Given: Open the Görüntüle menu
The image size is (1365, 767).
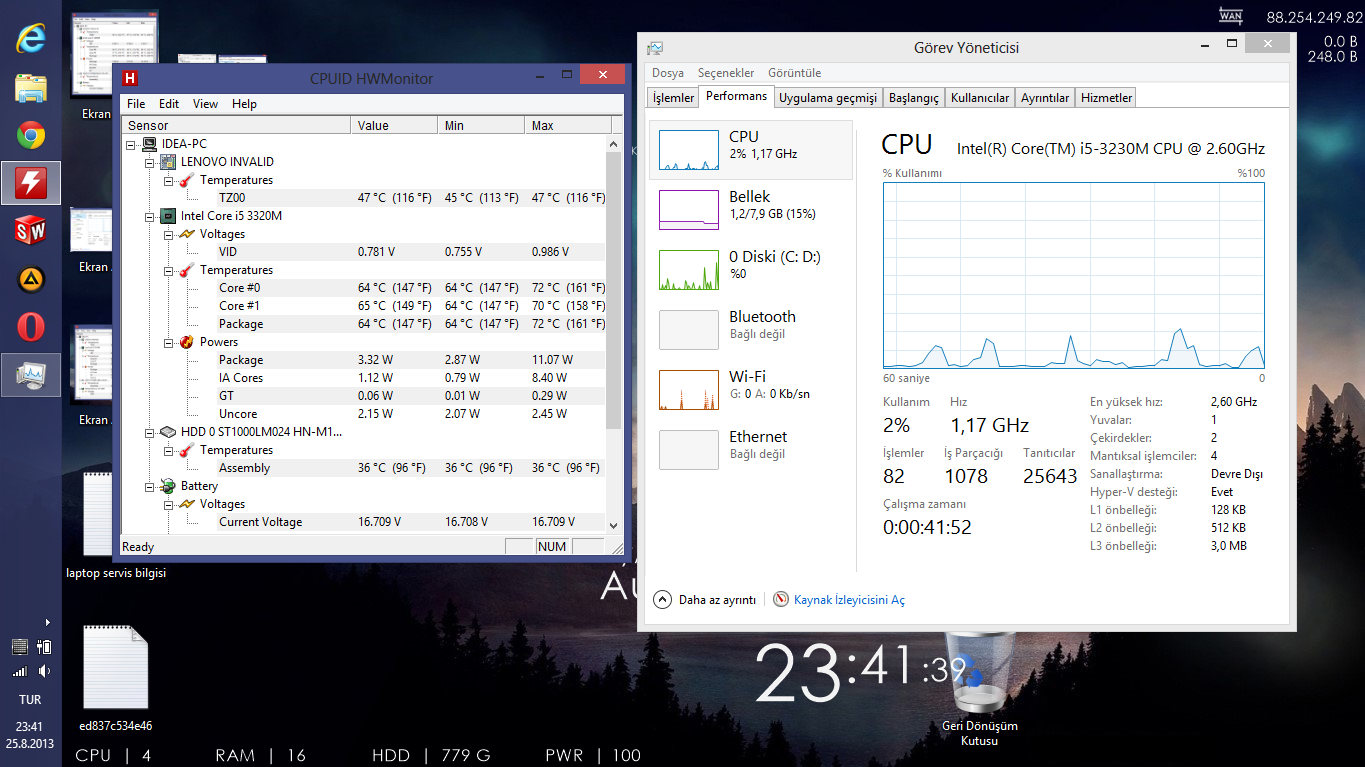Looking at the screenshot, I should [794, 73].
